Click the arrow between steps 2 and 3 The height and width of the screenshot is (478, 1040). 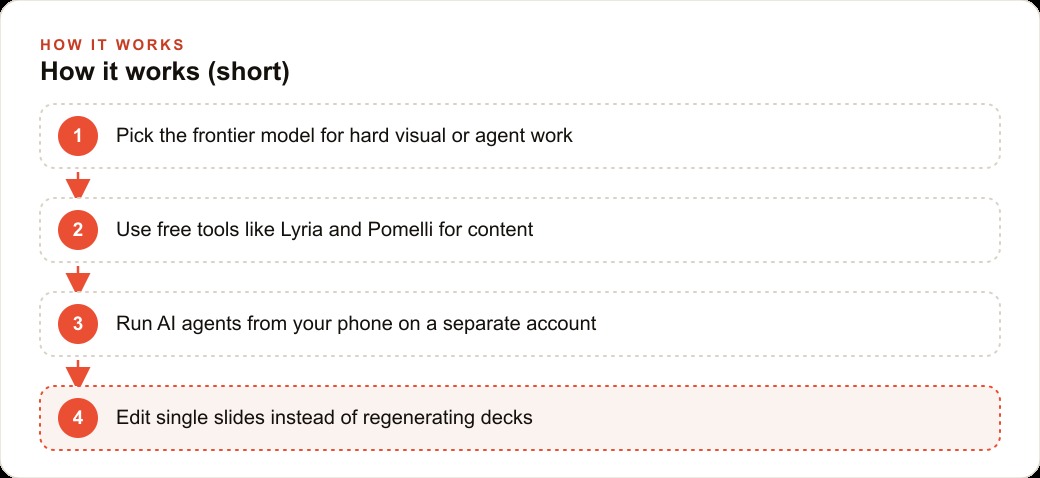(x=78, y=278)
